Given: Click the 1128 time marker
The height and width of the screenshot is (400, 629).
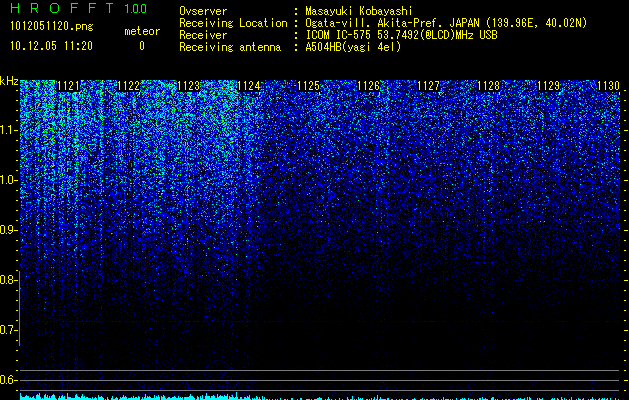Looking at the screenshot, I should tap(489, 86).
